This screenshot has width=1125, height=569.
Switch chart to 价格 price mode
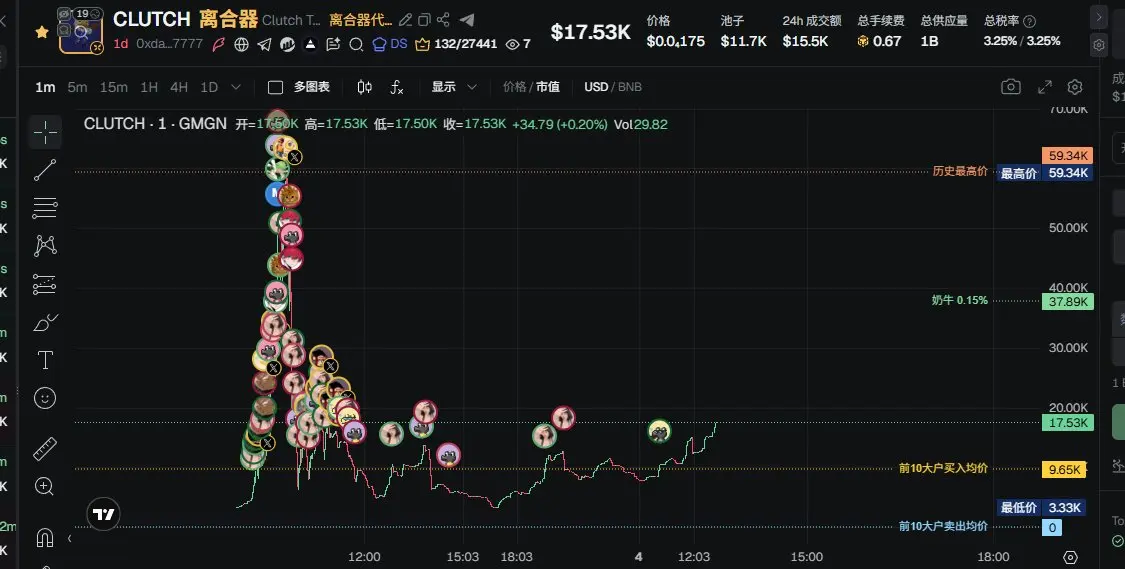[514, 87]
